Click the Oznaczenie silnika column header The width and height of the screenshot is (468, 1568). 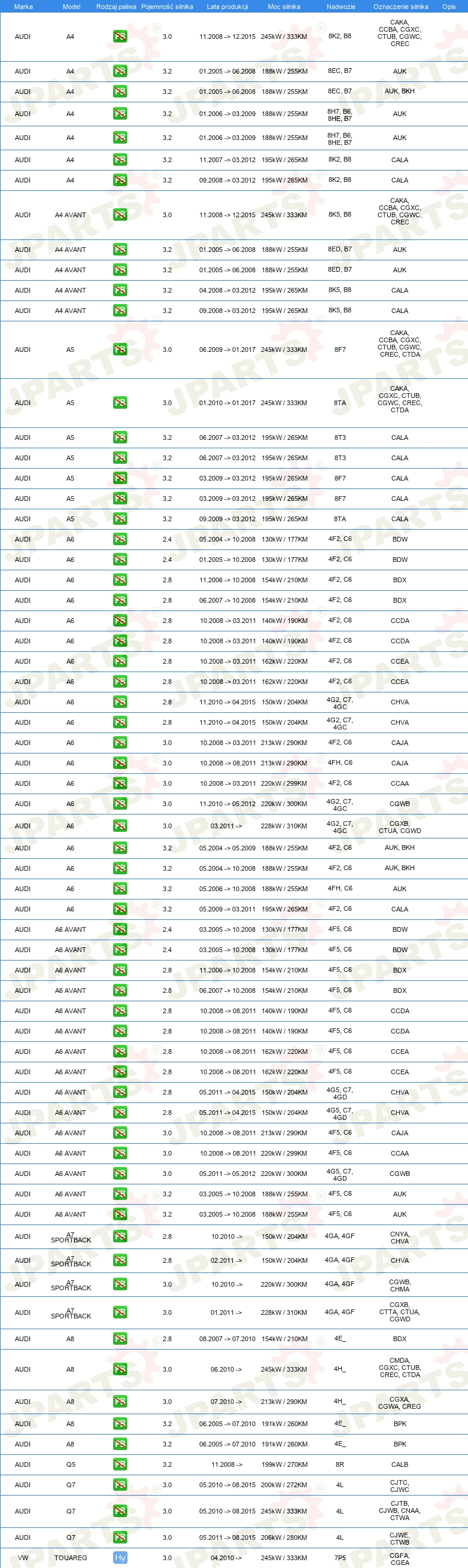(400, 7)
